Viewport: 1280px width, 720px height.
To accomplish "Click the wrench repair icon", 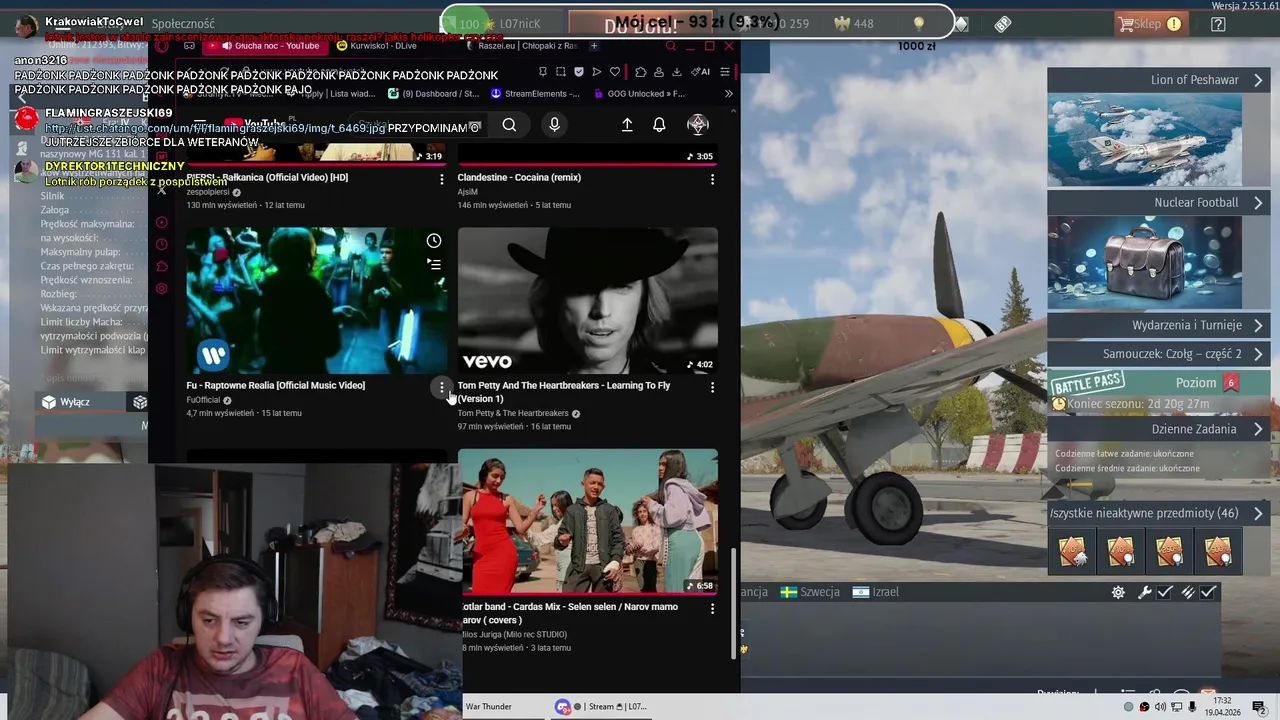I will [1146, 592].
